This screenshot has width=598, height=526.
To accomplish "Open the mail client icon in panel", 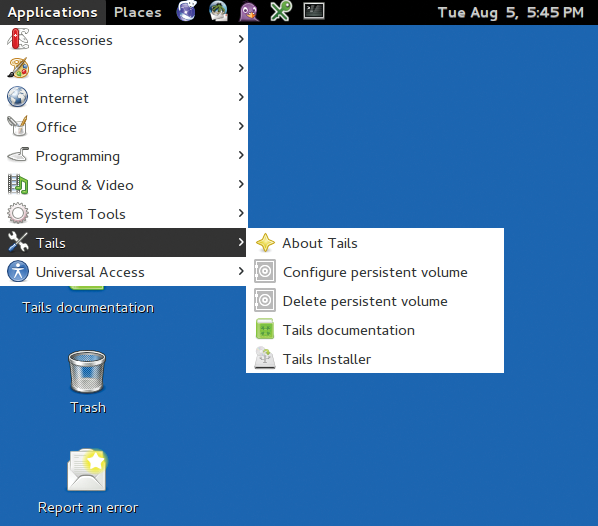I will [219, 11].
